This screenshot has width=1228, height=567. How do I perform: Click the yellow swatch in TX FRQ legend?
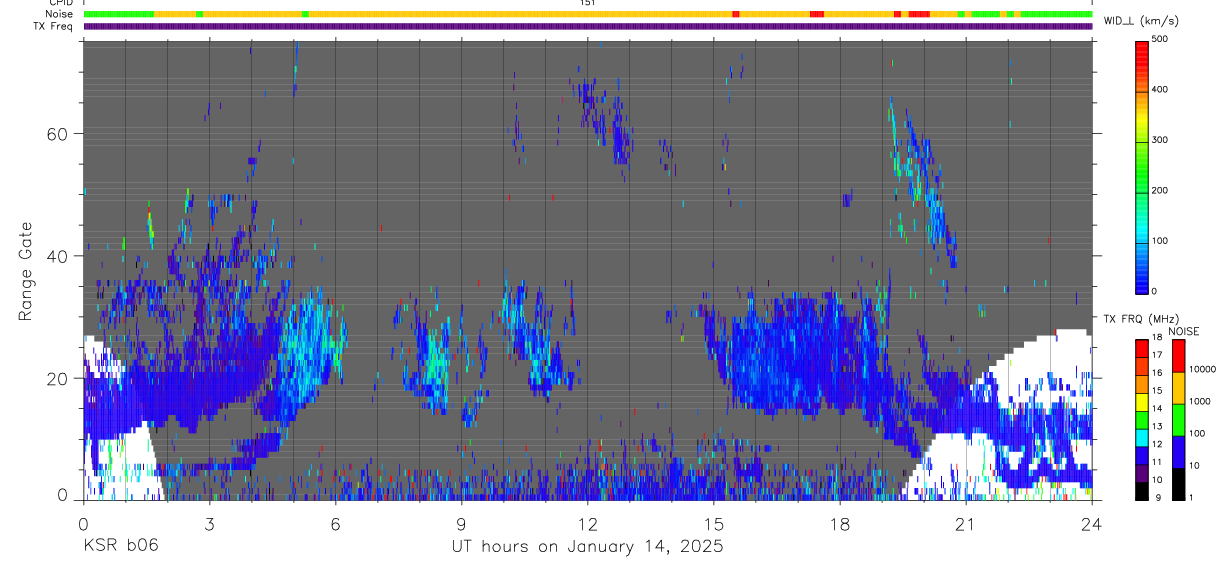[1141, 401]
